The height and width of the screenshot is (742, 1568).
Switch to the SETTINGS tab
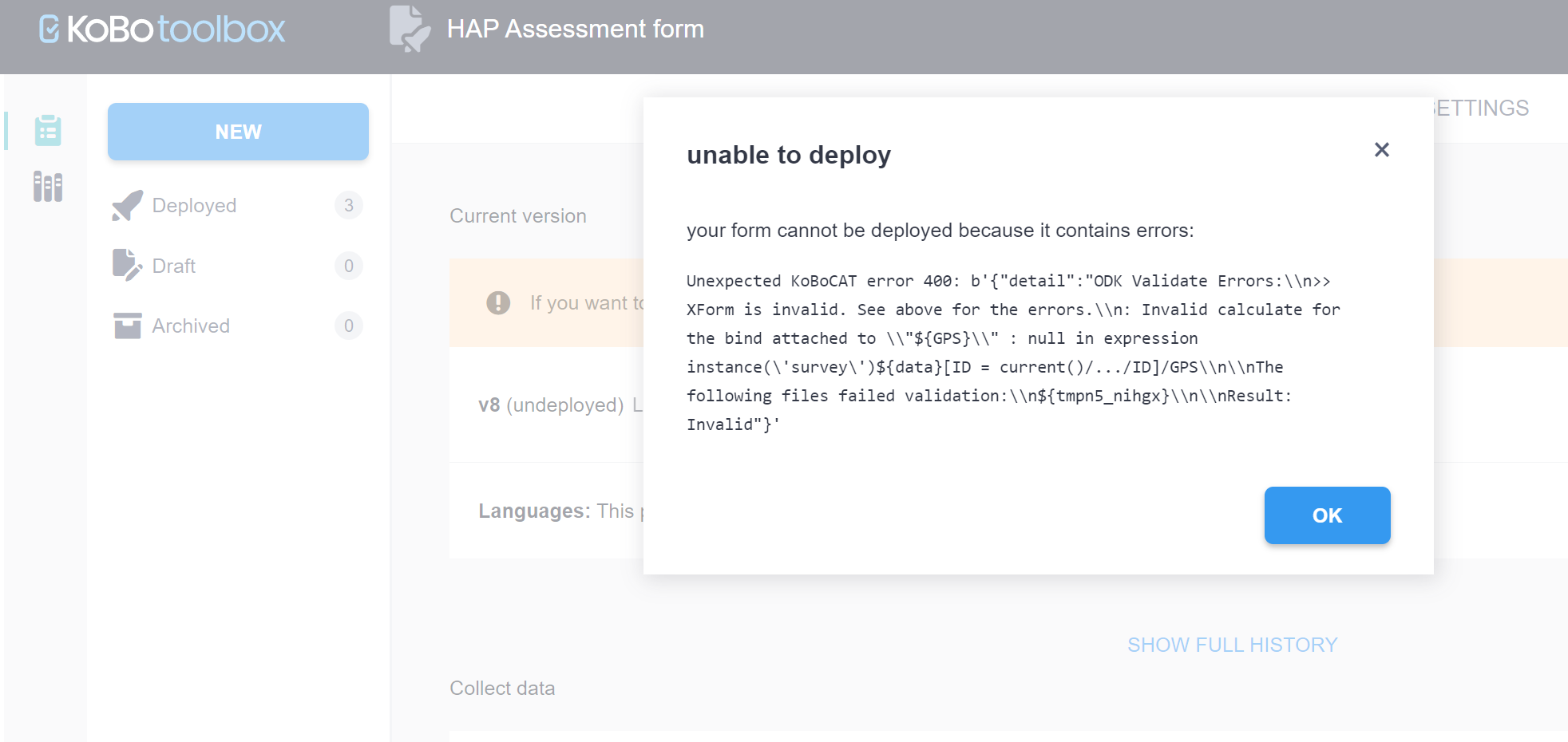[1482, 109]
